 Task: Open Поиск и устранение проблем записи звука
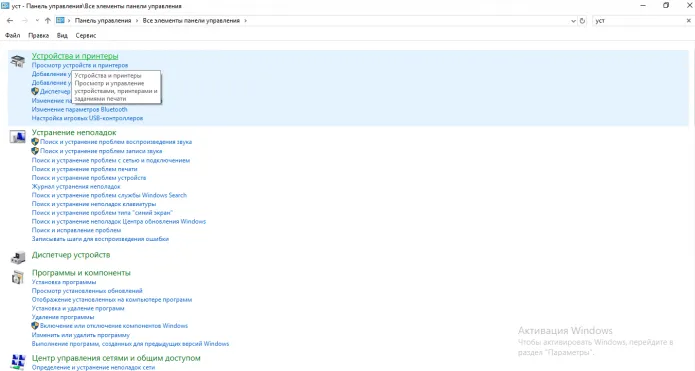point(101,151)
